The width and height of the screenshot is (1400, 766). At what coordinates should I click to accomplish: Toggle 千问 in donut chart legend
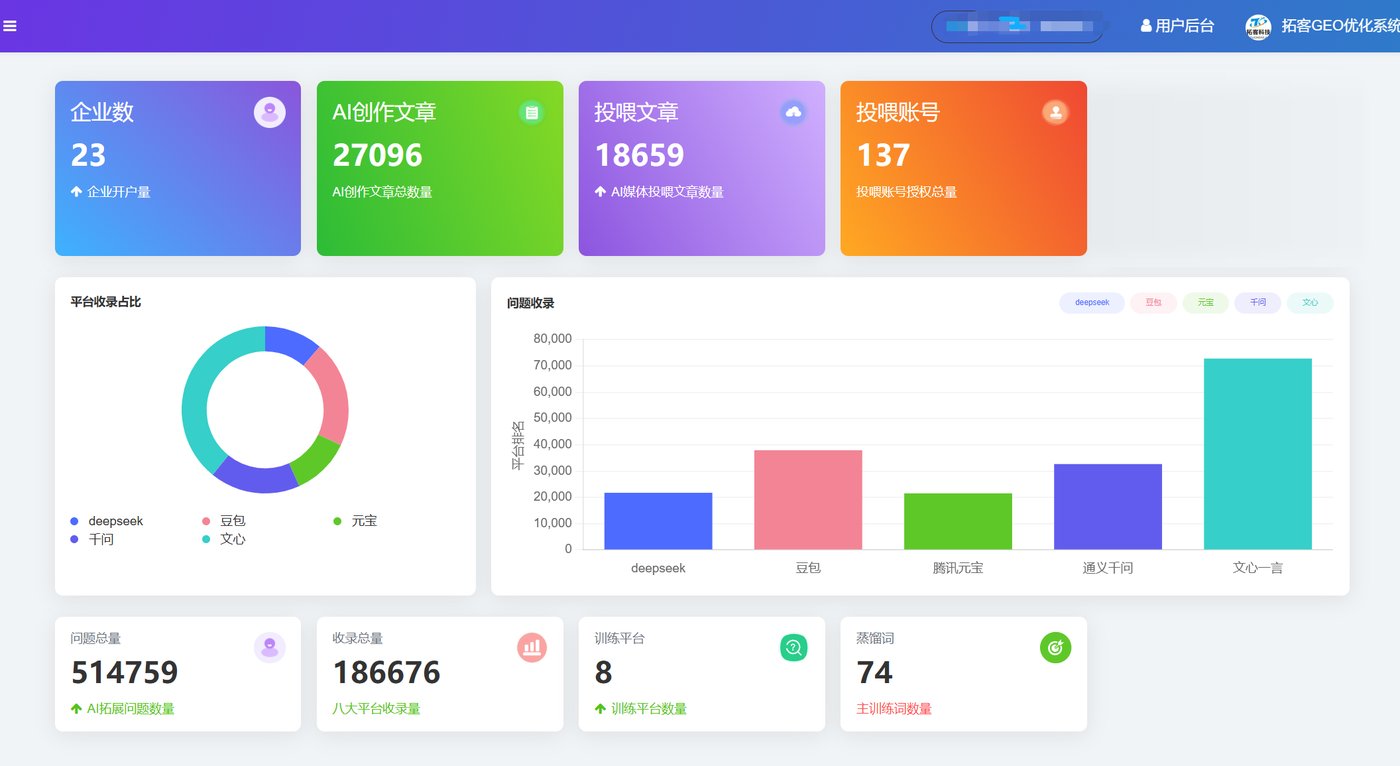point(92,539)
